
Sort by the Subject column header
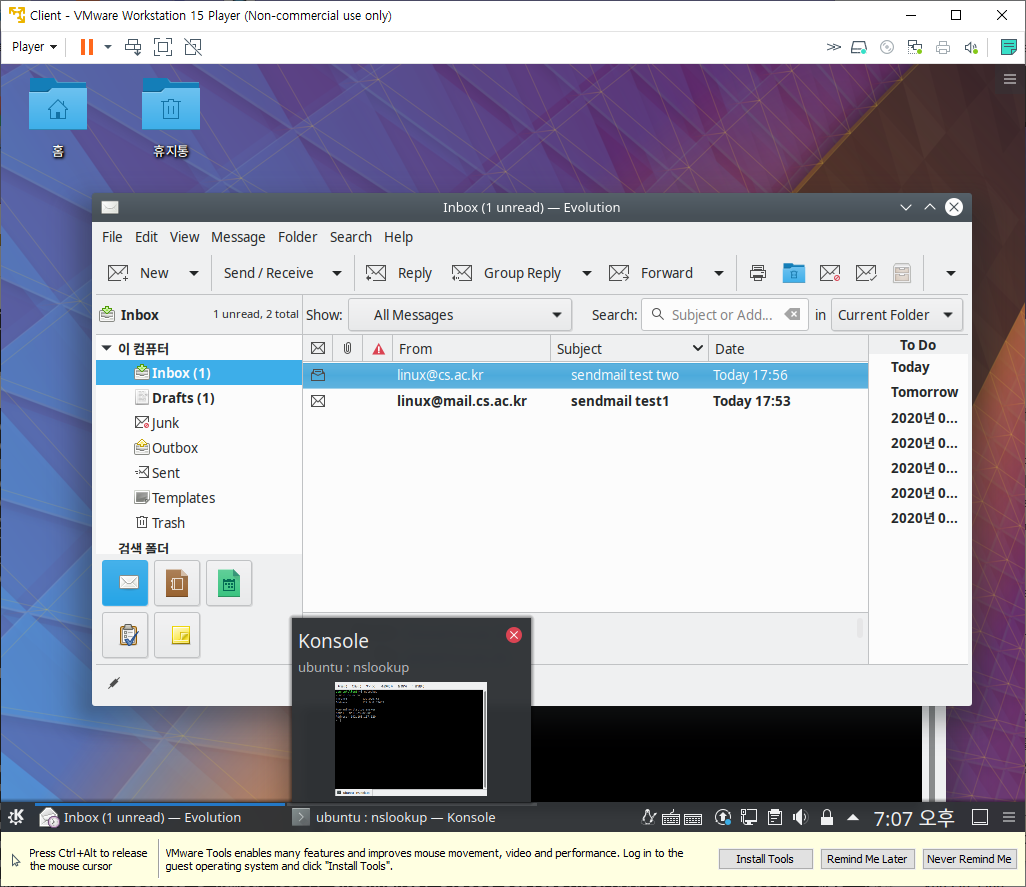point(629,349)
